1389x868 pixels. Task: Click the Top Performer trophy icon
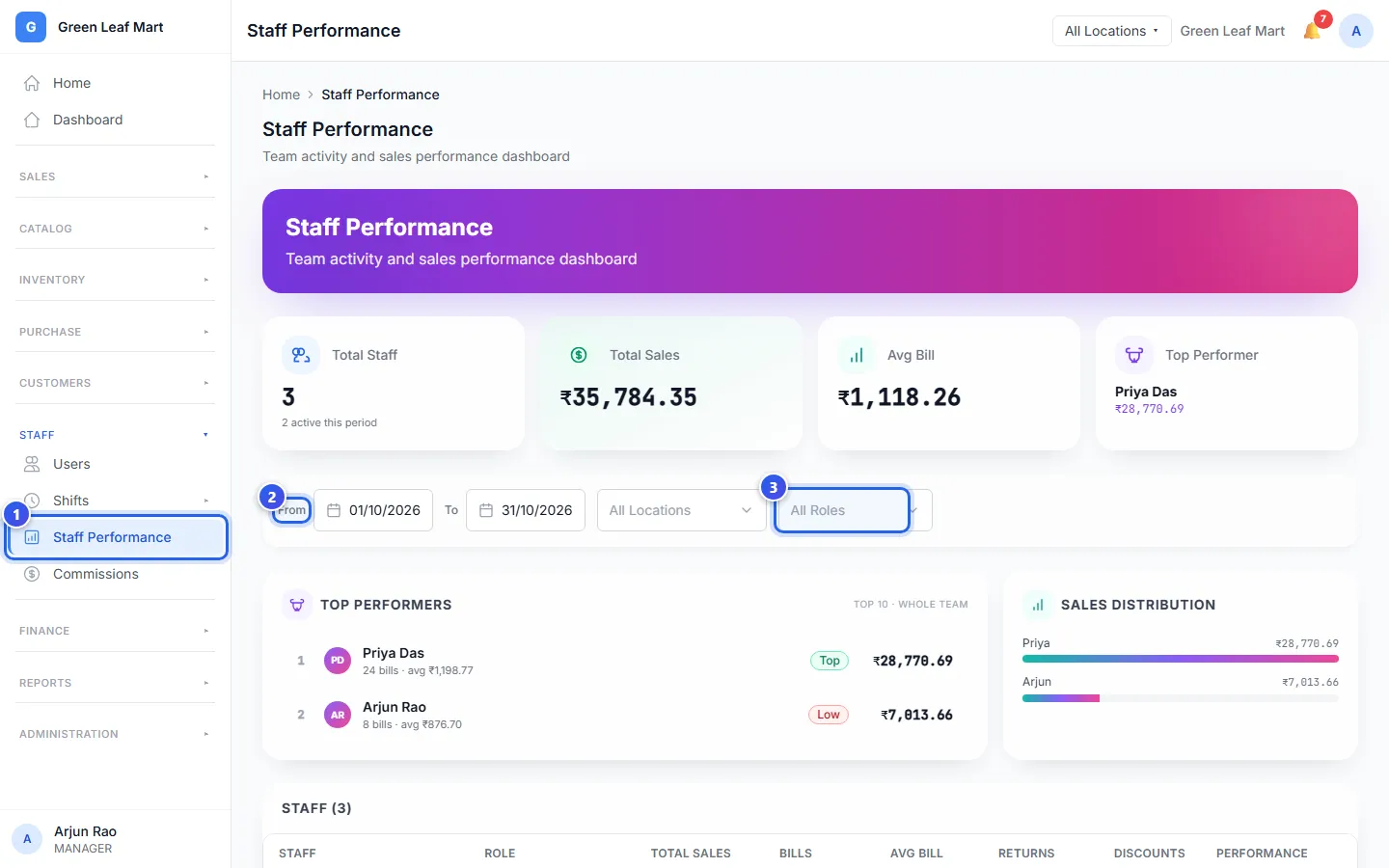[1134, 355]
